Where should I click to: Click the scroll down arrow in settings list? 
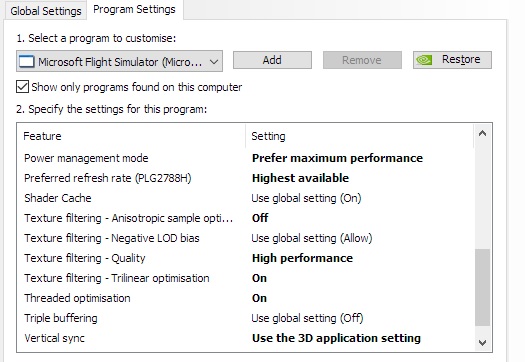click(x=482, y=343)
